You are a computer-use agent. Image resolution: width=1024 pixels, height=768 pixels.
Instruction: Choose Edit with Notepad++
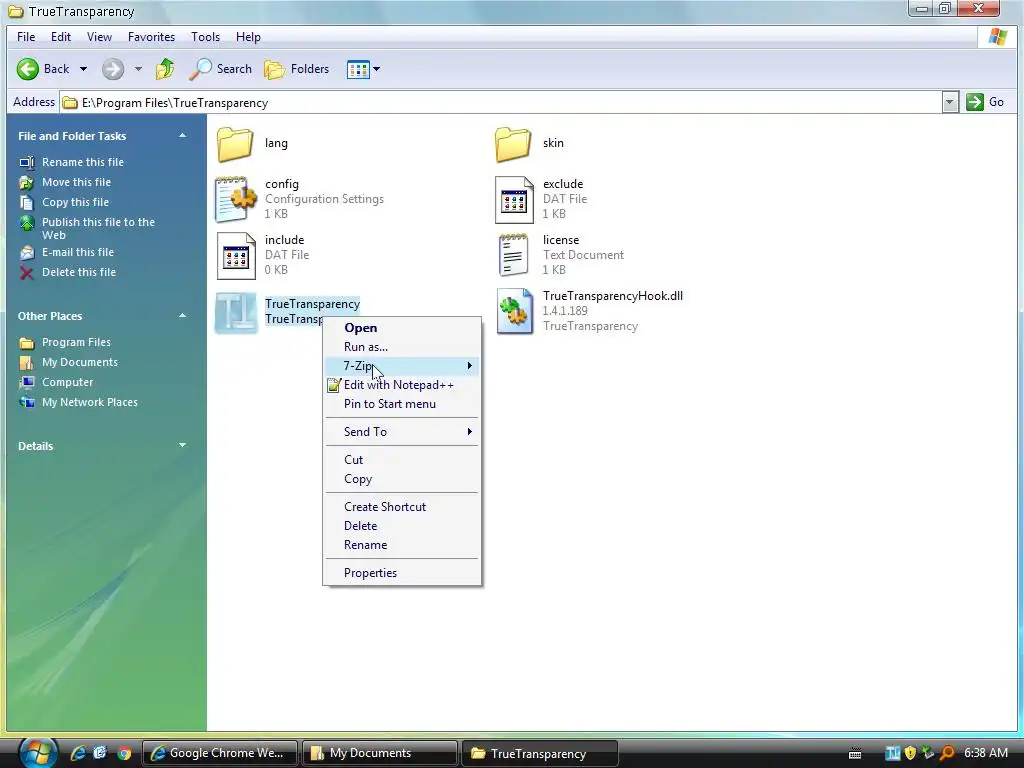(402, 385)
